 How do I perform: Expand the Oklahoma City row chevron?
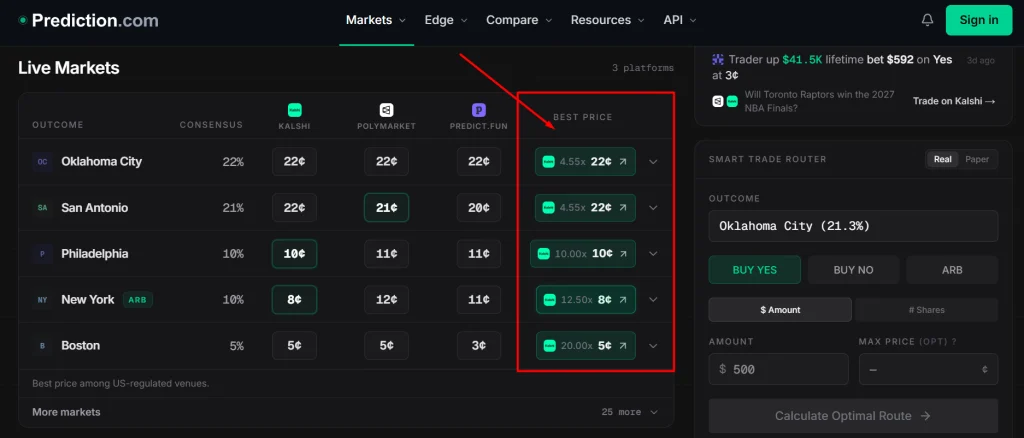[653, 162]
